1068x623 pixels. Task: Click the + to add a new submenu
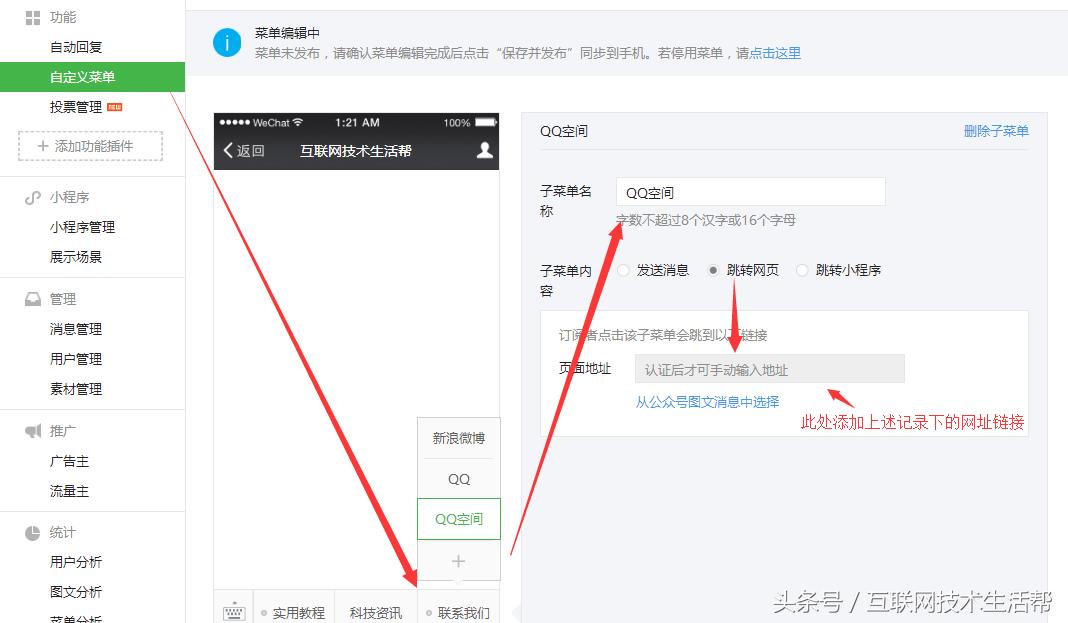pyautogui.click(x=458, y=560)
